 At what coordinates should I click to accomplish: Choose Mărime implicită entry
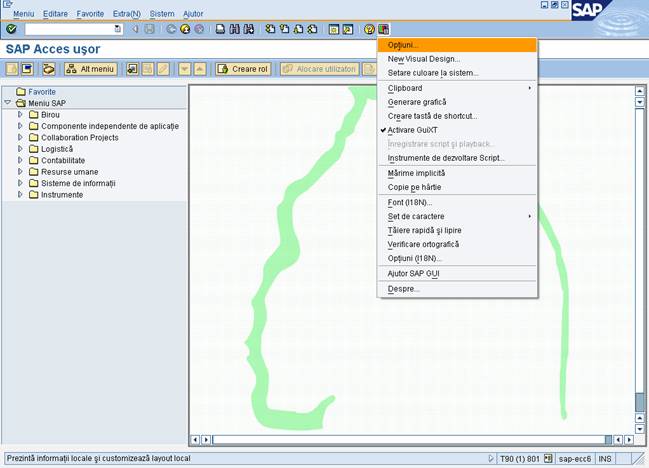pos(457,173)
